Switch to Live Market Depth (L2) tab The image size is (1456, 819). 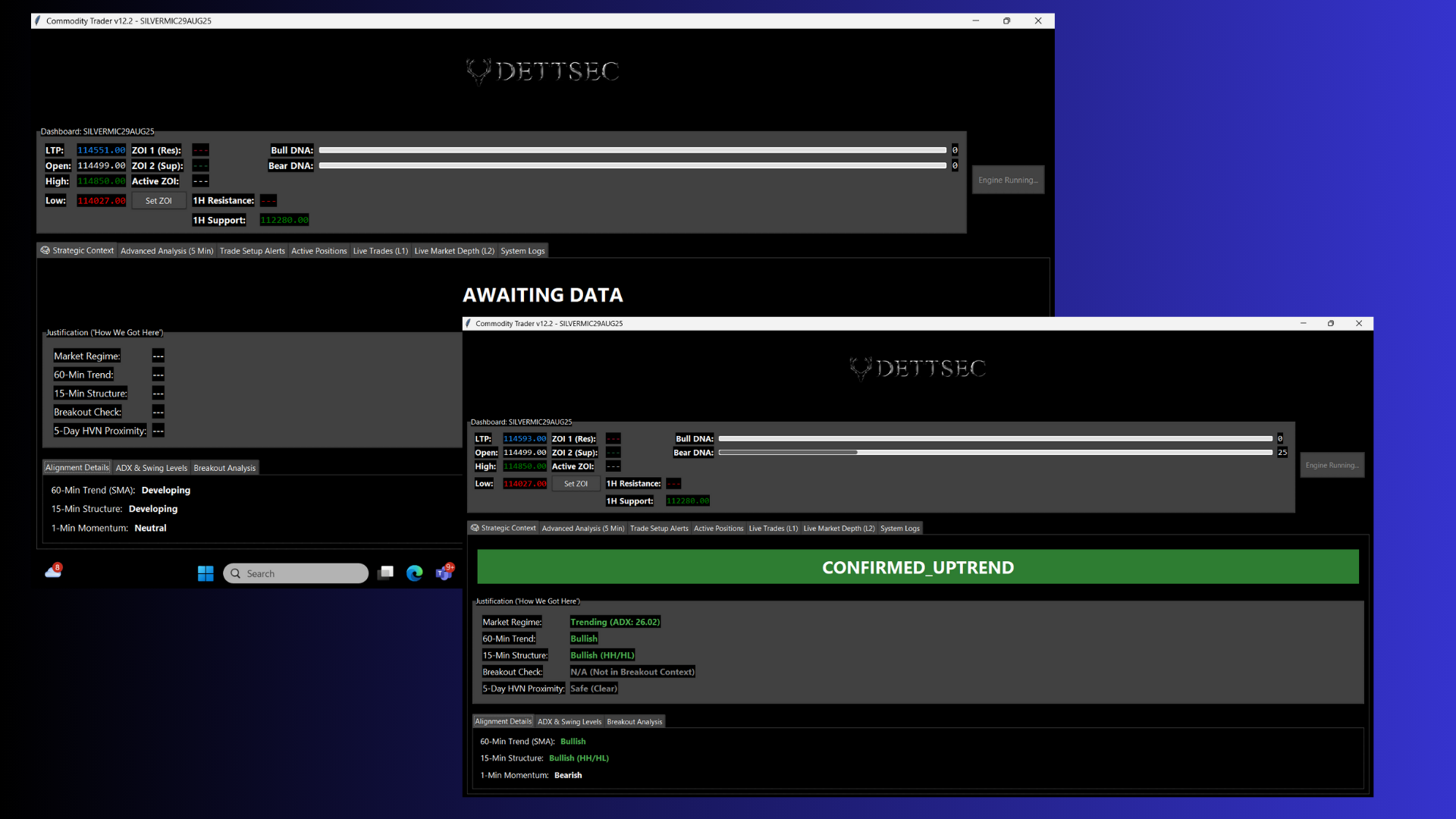coord(838,528)
